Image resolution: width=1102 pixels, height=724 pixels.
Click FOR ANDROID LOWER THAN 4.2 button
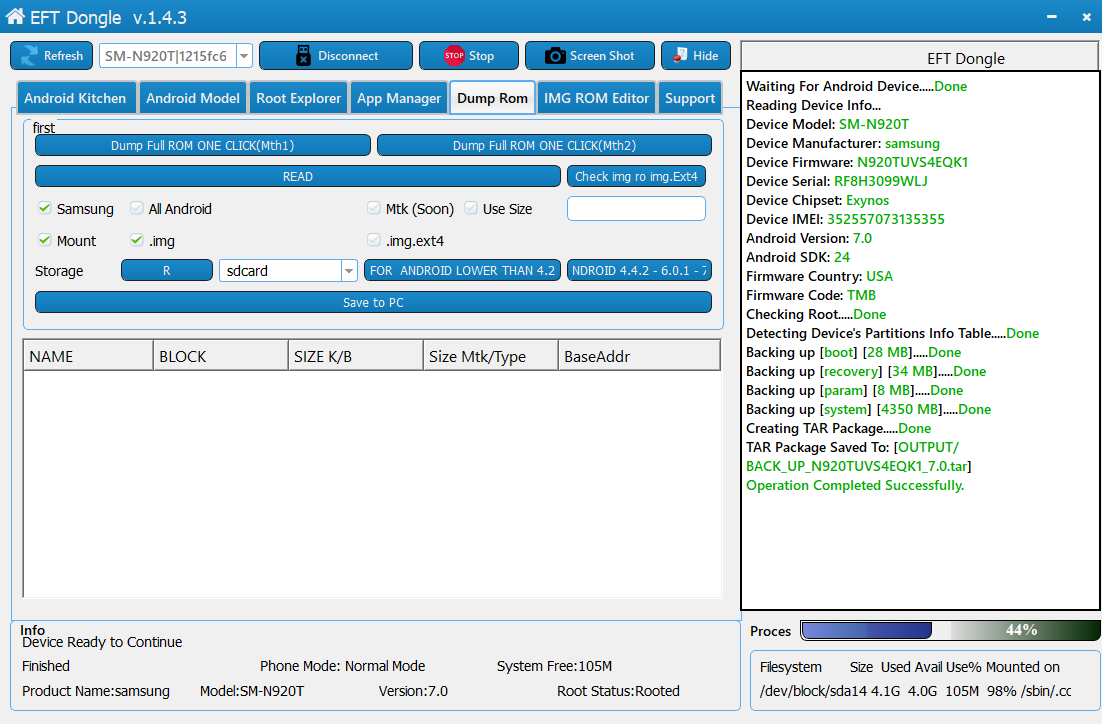click(x=462, y=271)
